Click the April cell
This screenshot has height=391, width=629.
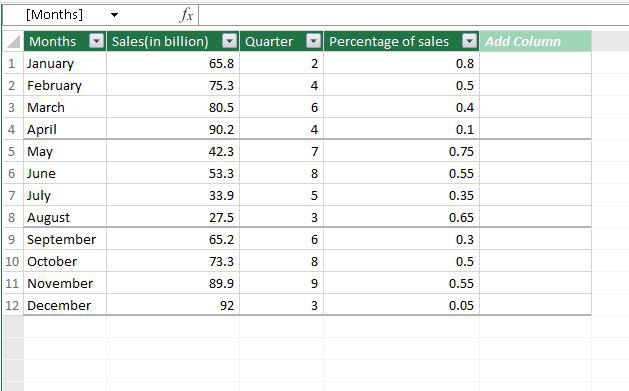(x=65, y=129)
